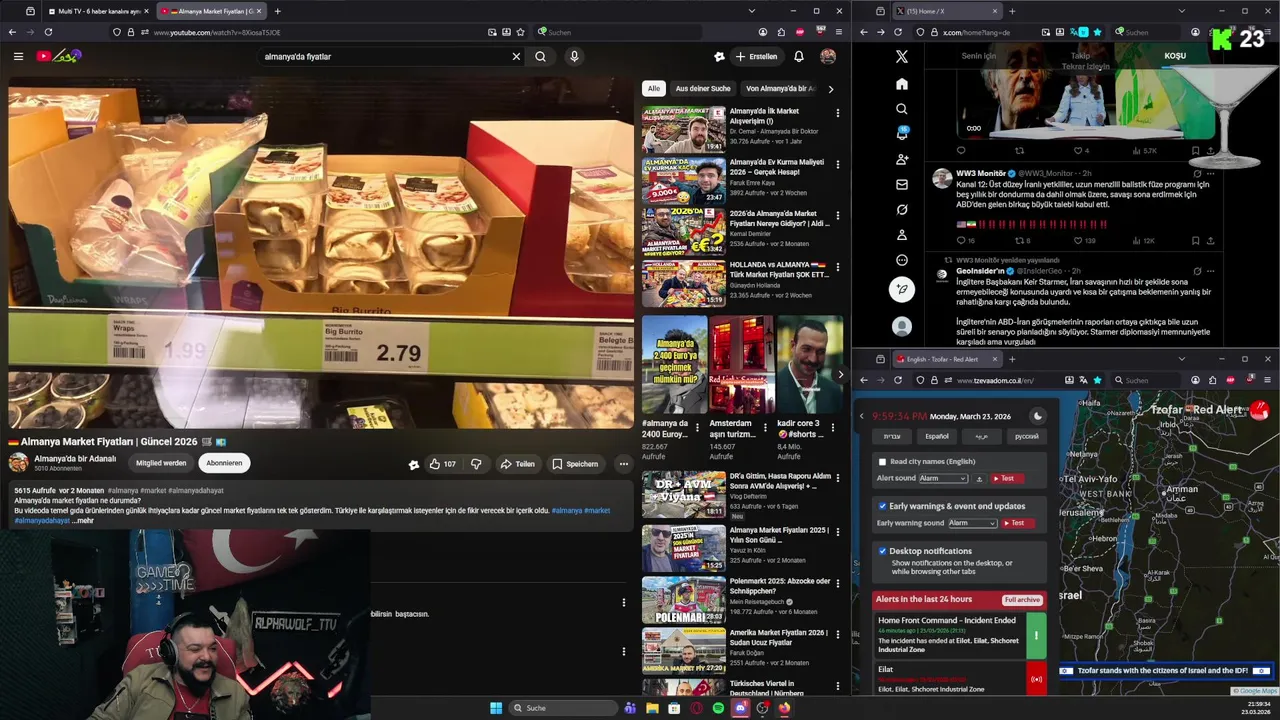
Task: Open X profile icon in sidebar
Action: [902, 235]
